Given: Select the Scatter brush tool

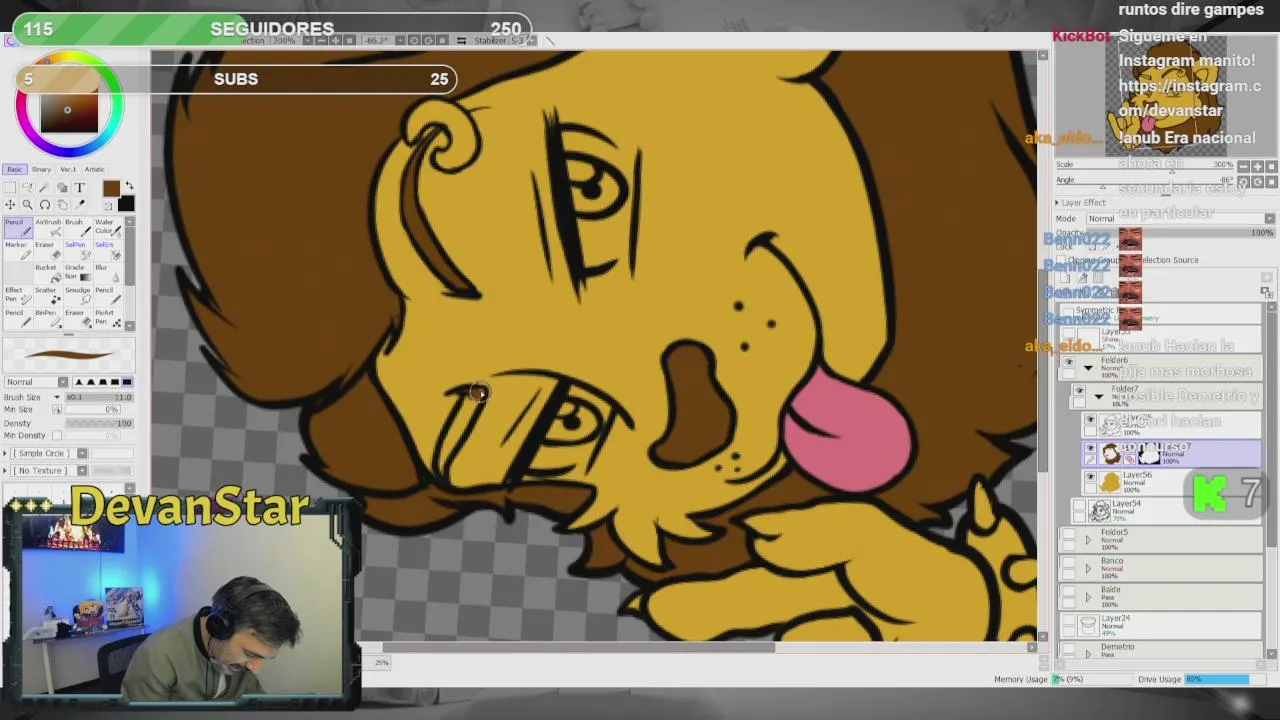Looking at the screenshot, I should tap(49, 296).
